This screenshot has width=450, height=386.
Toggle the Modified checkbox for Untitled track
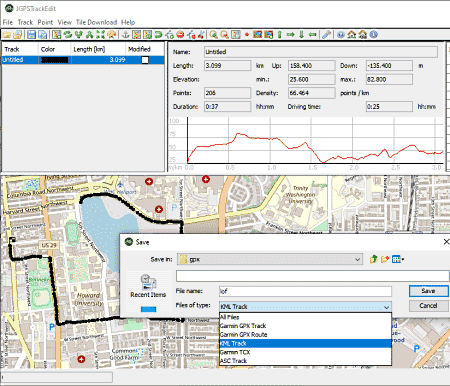point(145,60)
